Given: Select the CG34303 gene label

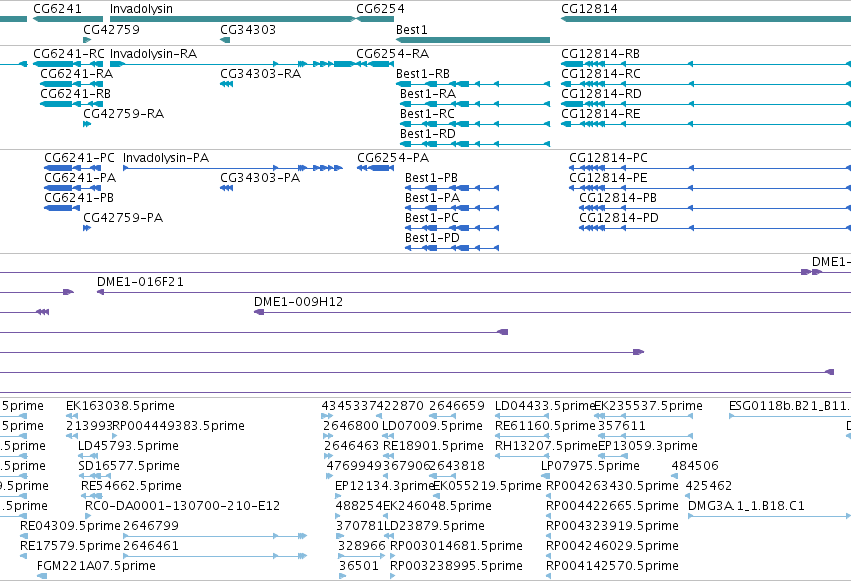Looking at the screenshot, I should point(248,29).
